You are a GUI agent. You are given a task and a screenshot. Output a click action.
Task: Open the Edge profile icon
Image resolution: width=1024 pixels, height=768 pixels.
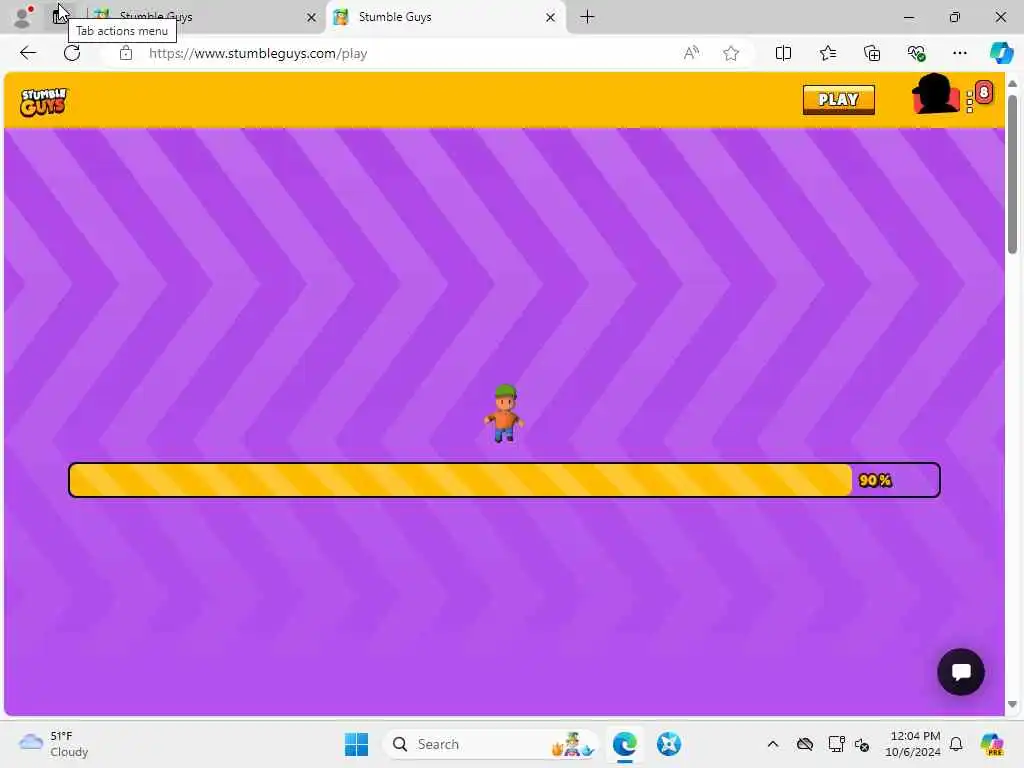[x=23, y=17]
